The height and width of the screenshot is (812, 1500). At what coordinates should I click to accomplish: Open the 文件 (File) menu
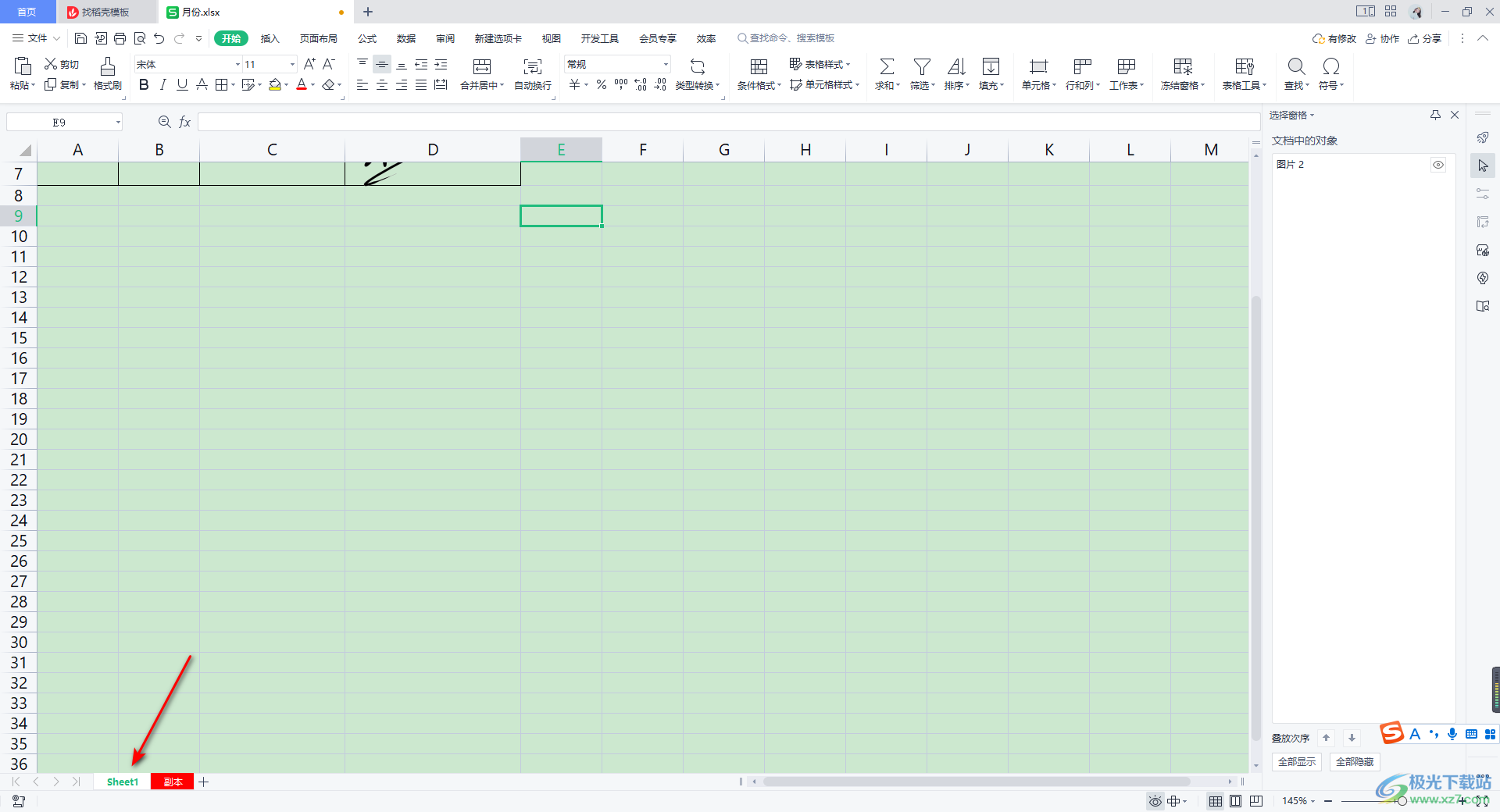click(x=37, y=38)
